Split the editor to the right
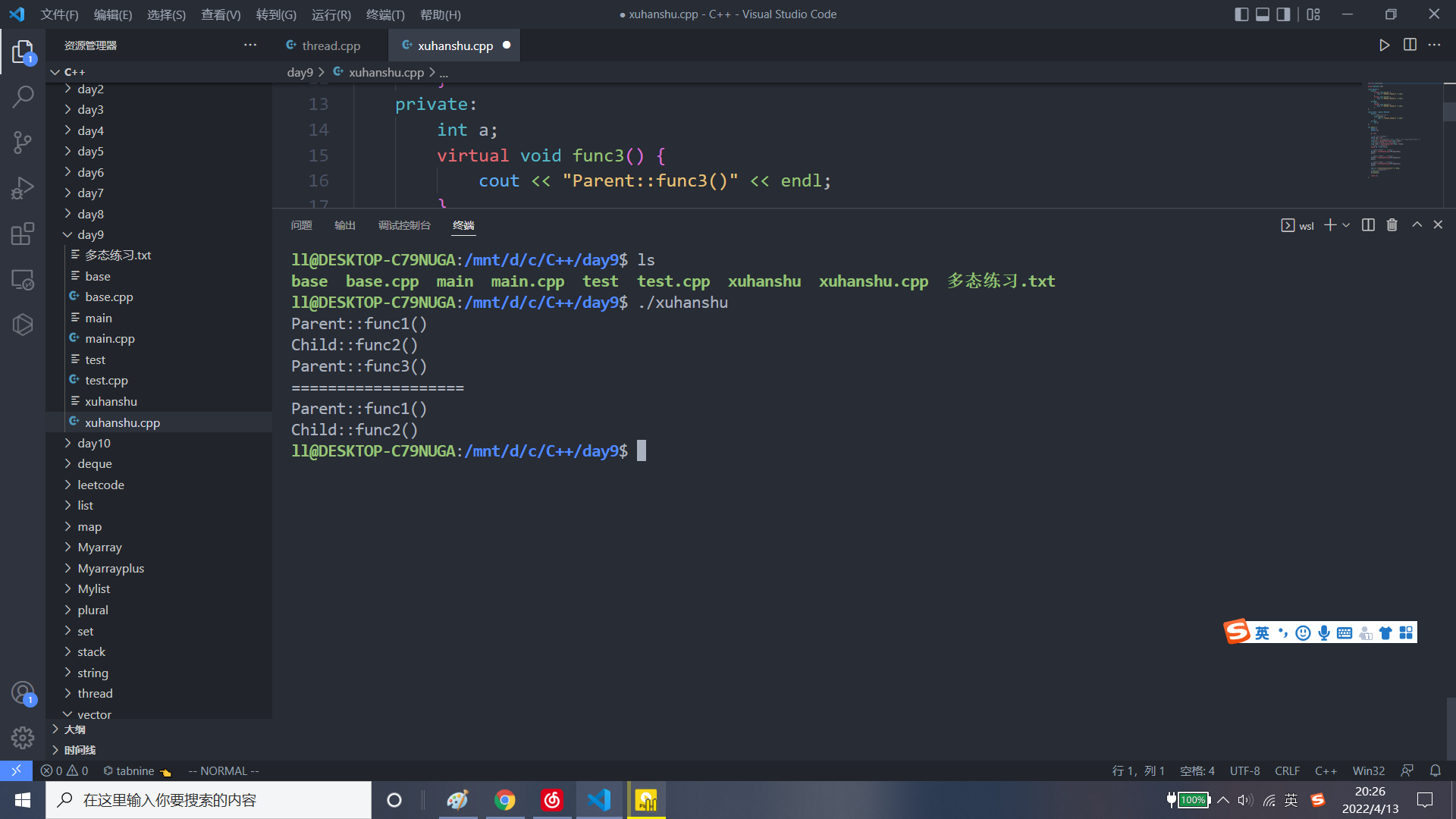The width and height of the screenshot is (1456, 819). tap(1410, 45)
